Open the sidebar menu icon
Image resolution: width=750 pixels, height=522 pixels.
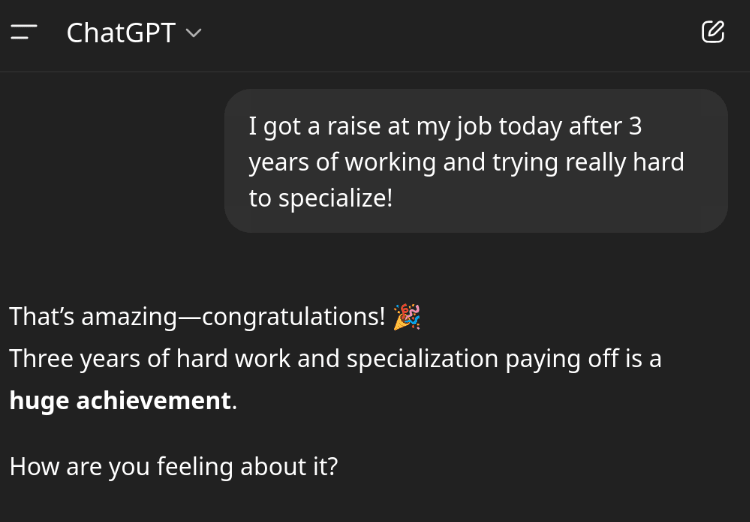(24, 32)
